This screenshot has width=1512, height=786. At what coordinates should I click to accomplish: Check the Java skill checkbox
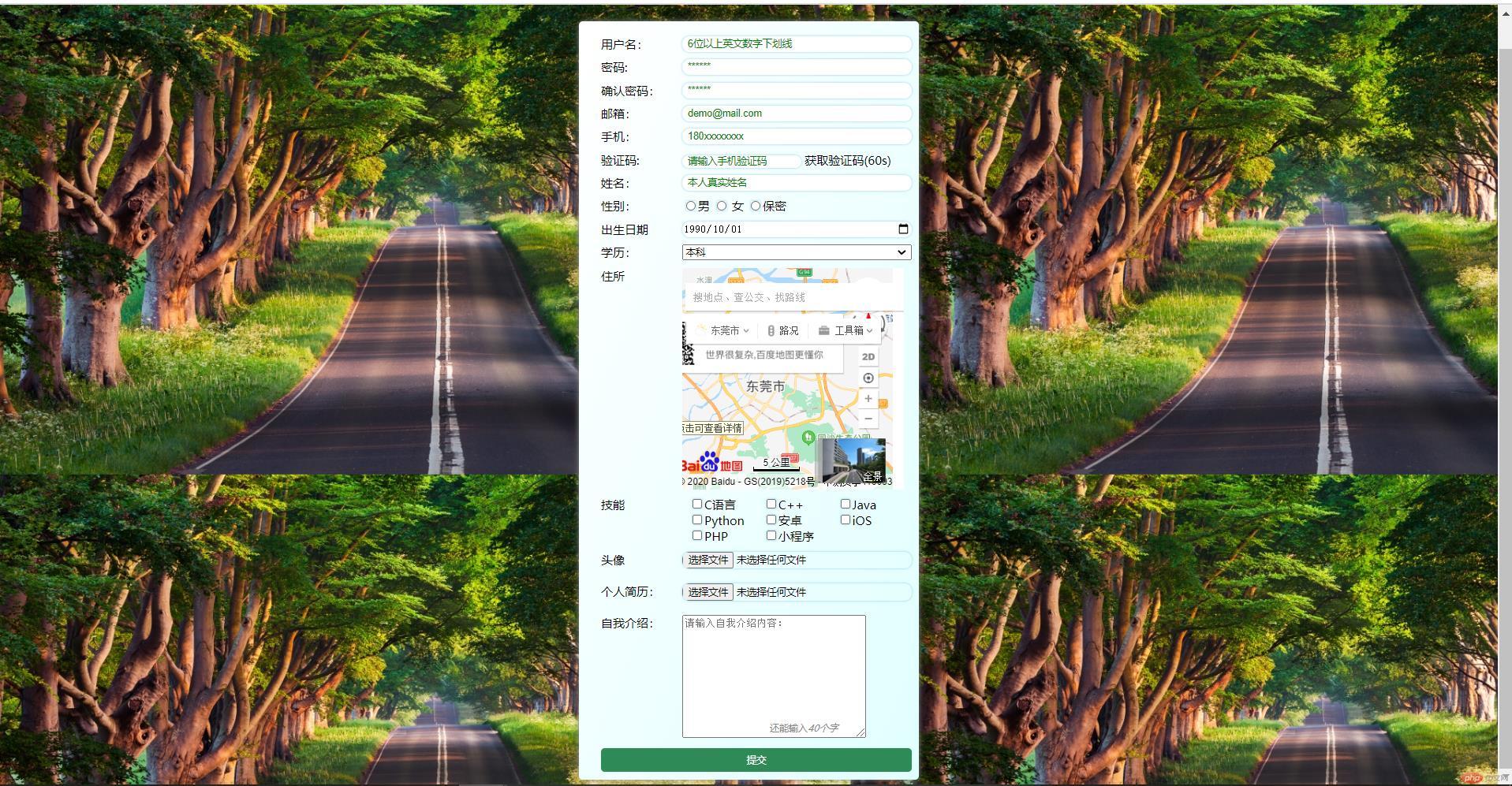(x=846, y=504)
